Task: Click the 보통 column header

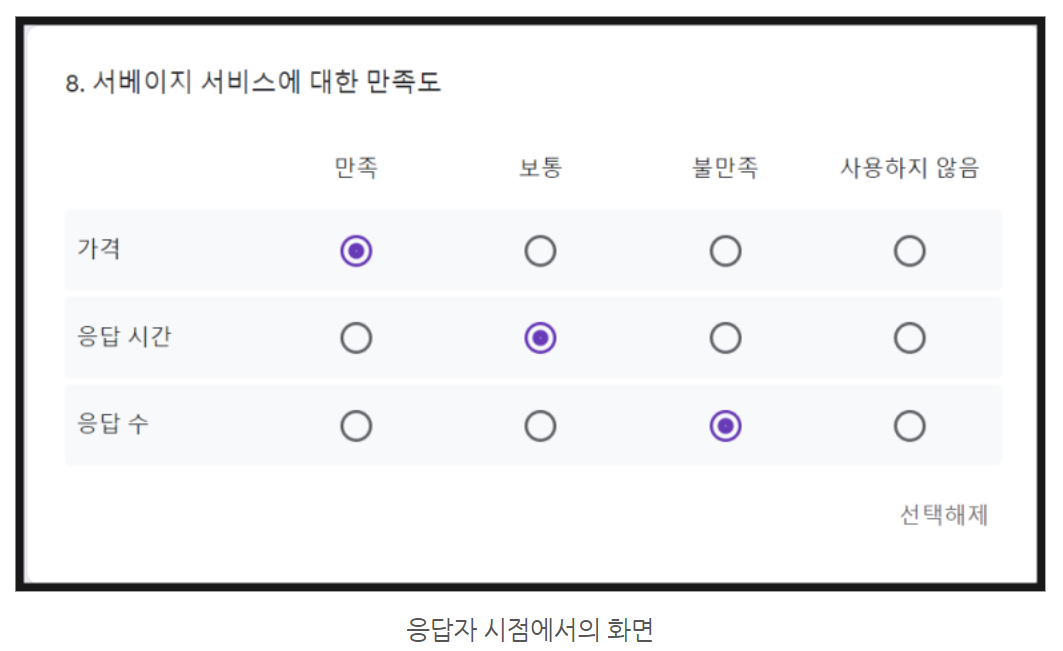Action: pyautogui.click(x=540, y=167)
